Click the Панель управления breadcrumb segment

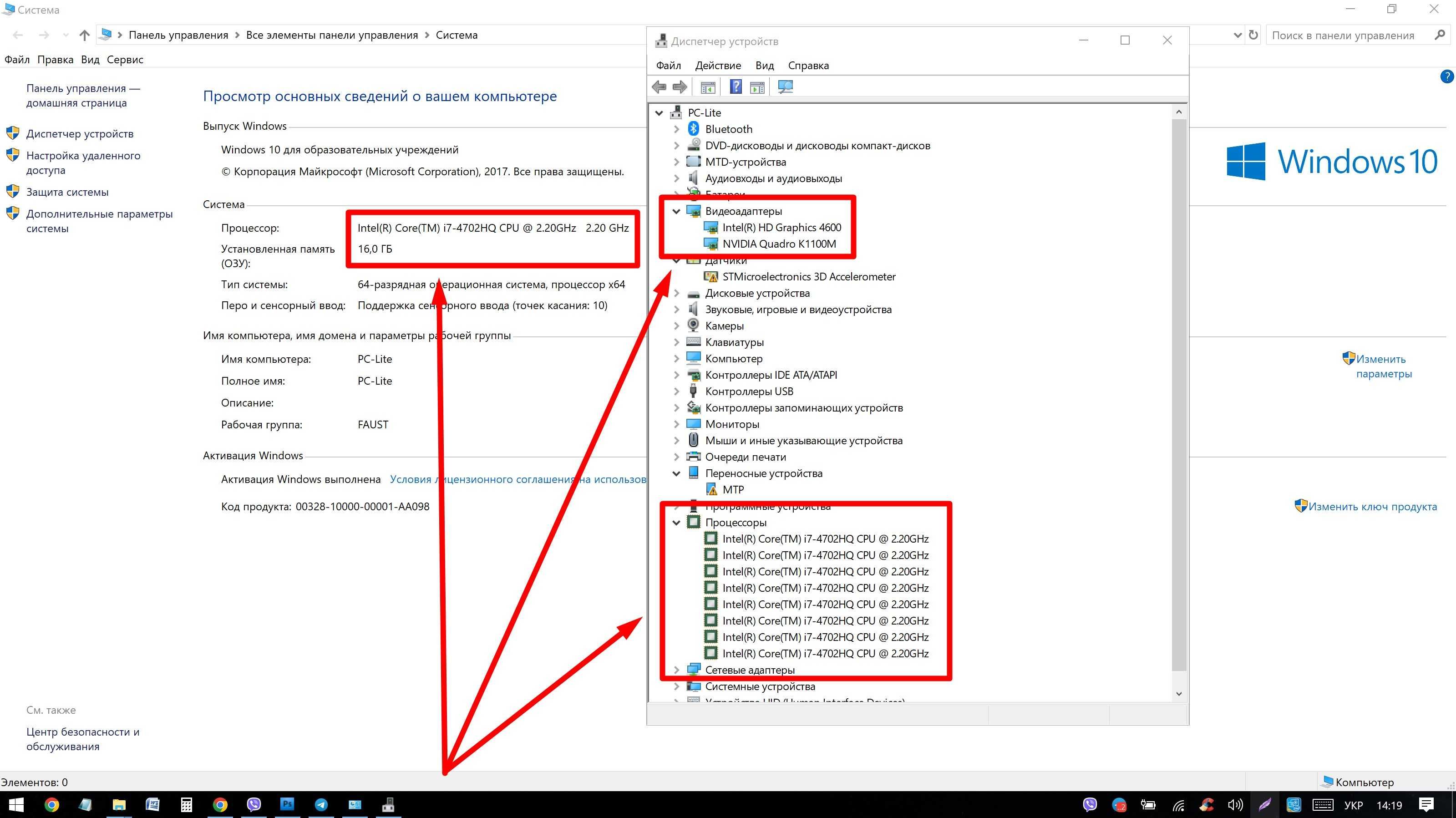pyautogui.click(x=178, y=35)
